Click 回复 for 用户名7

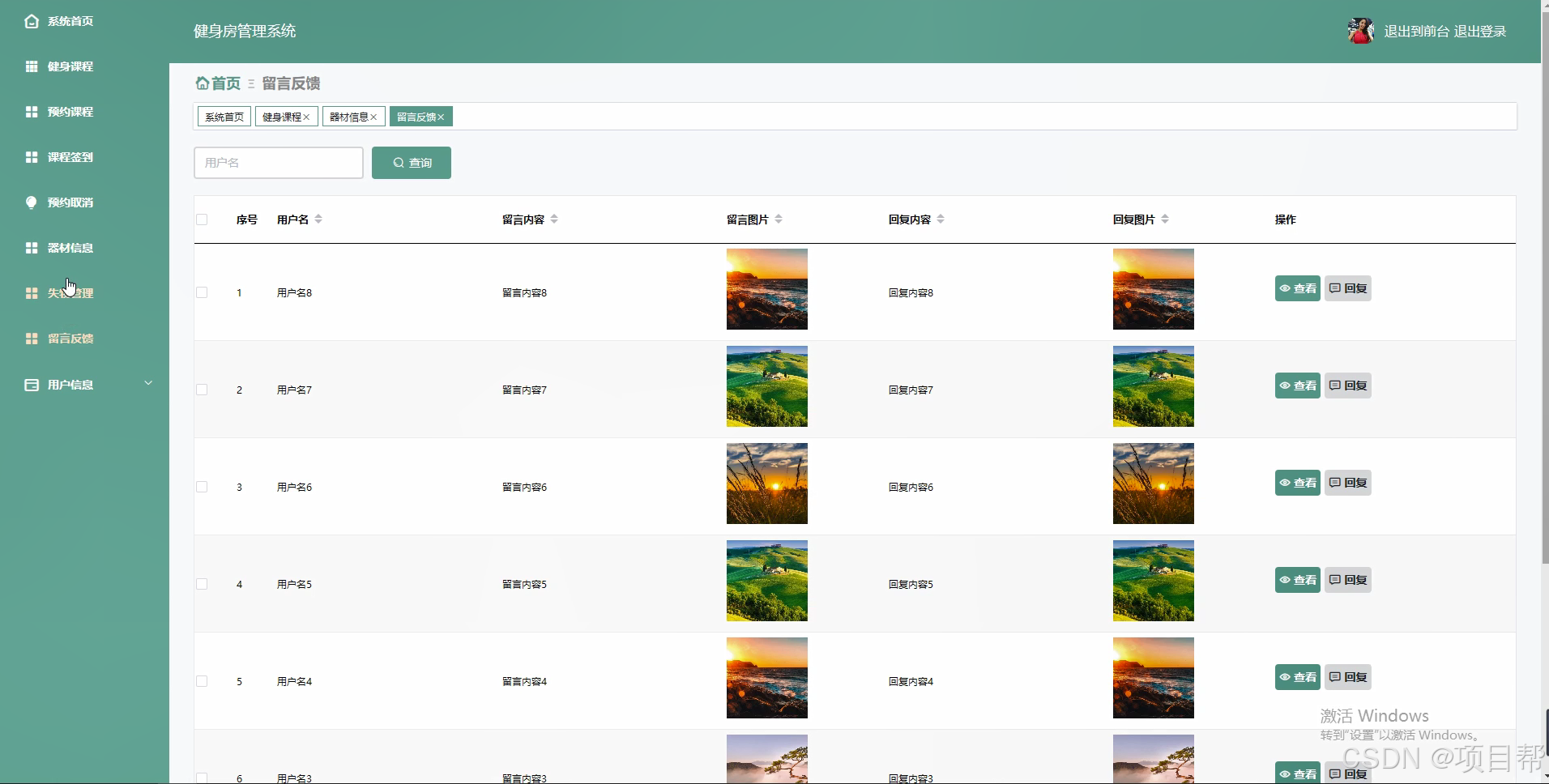click(x=1348, y=386)
